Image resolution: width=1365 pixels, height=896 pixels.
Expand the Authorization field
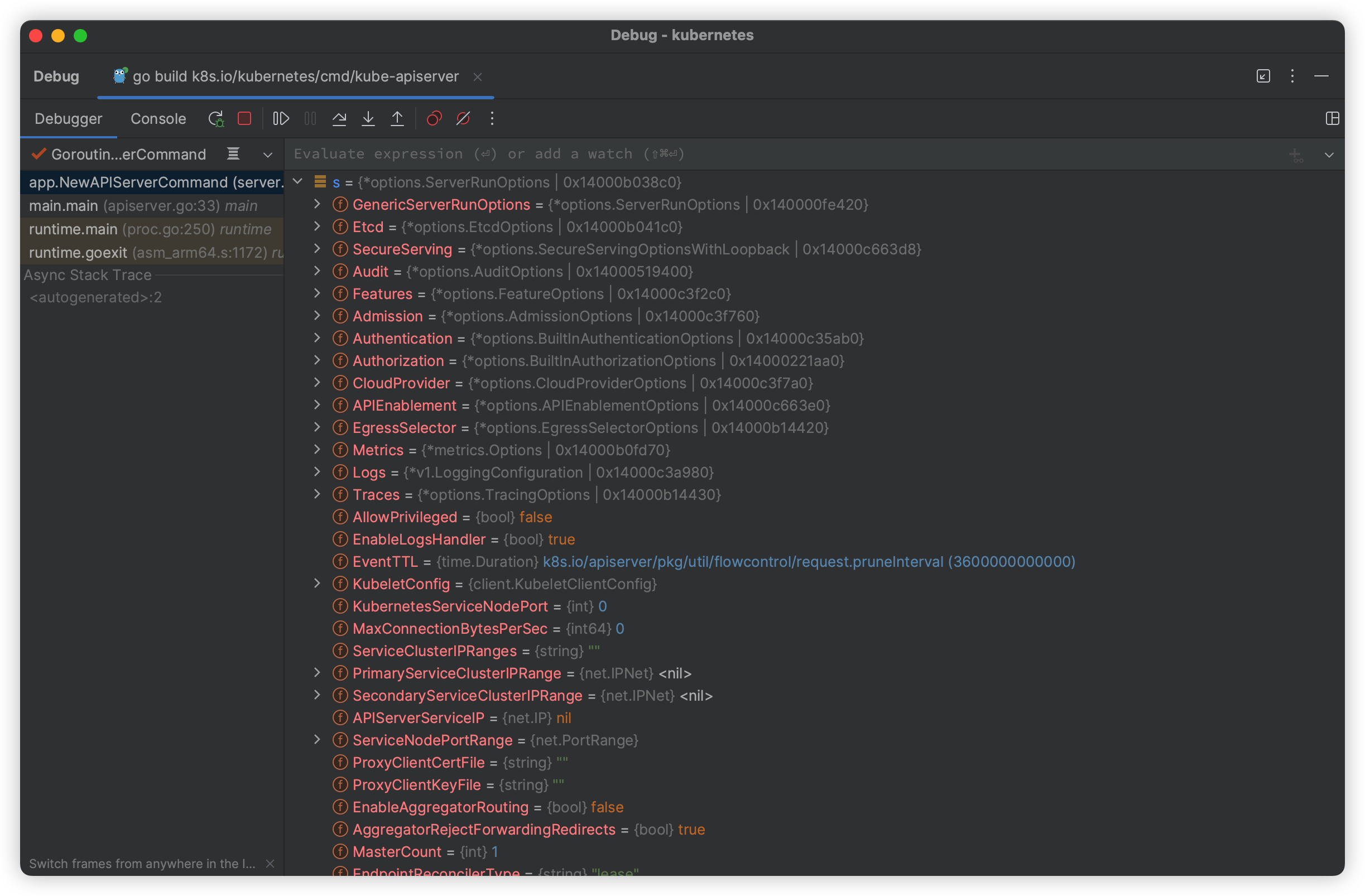coord(316,360)
